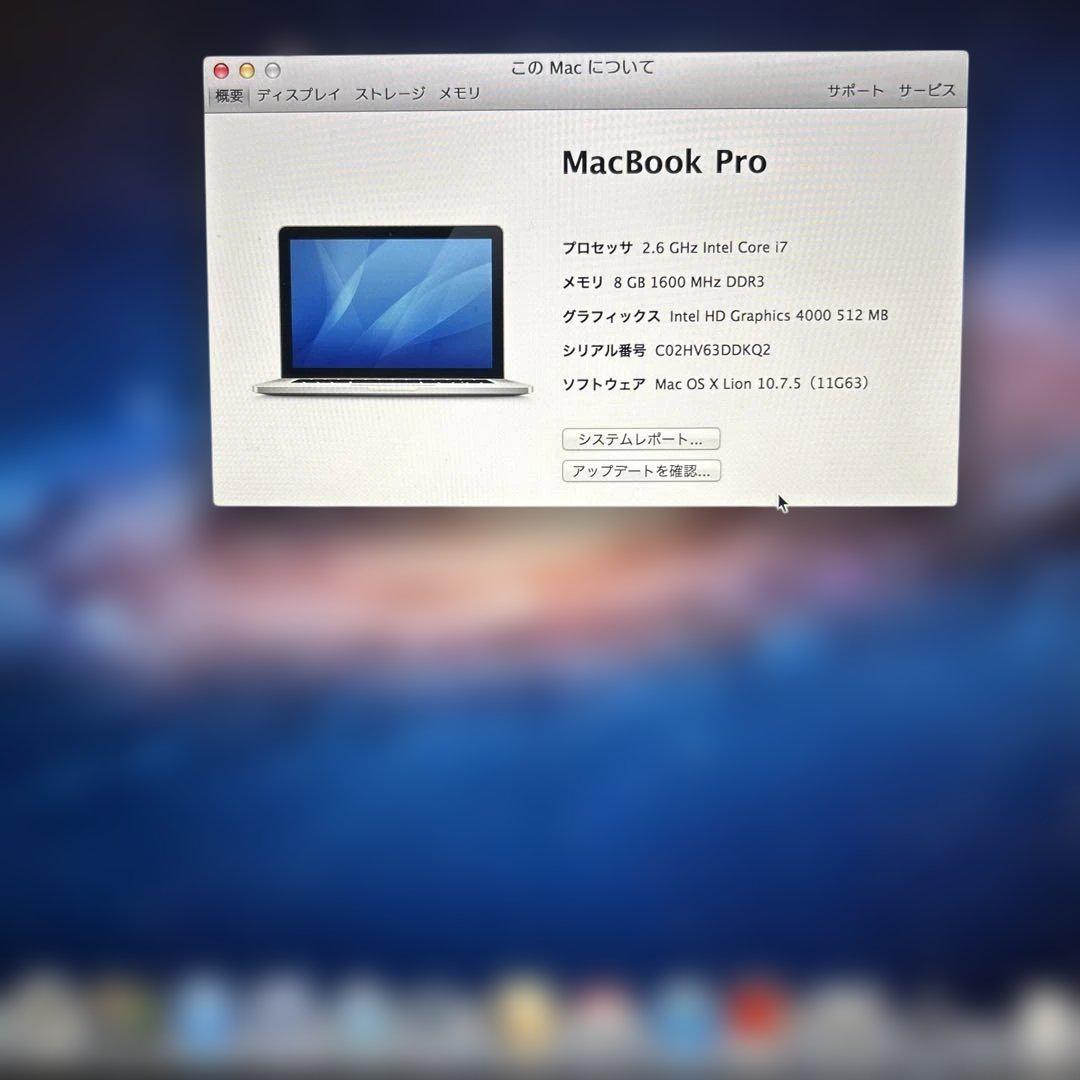Close the この Mac について window

point(221,70)
